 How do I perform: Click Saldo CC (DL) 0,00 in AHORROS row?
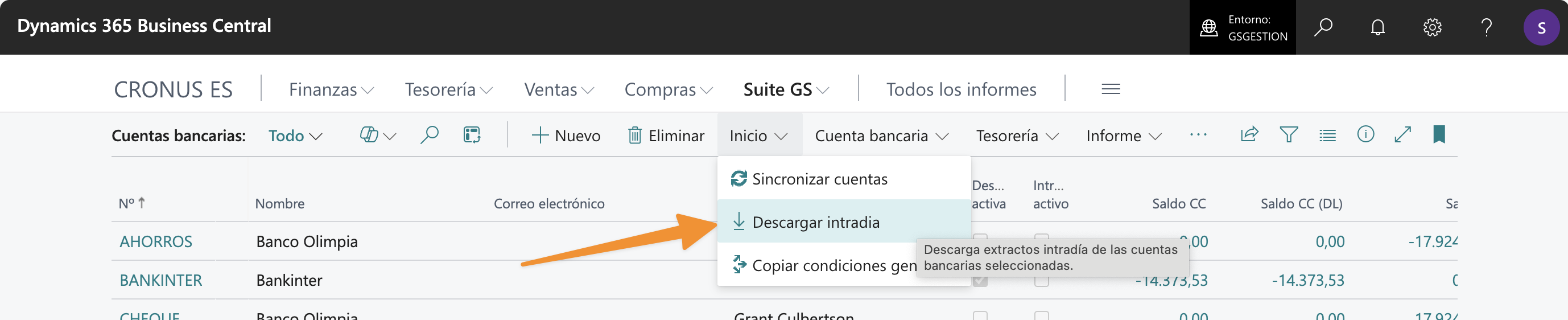pos(1330,241)
